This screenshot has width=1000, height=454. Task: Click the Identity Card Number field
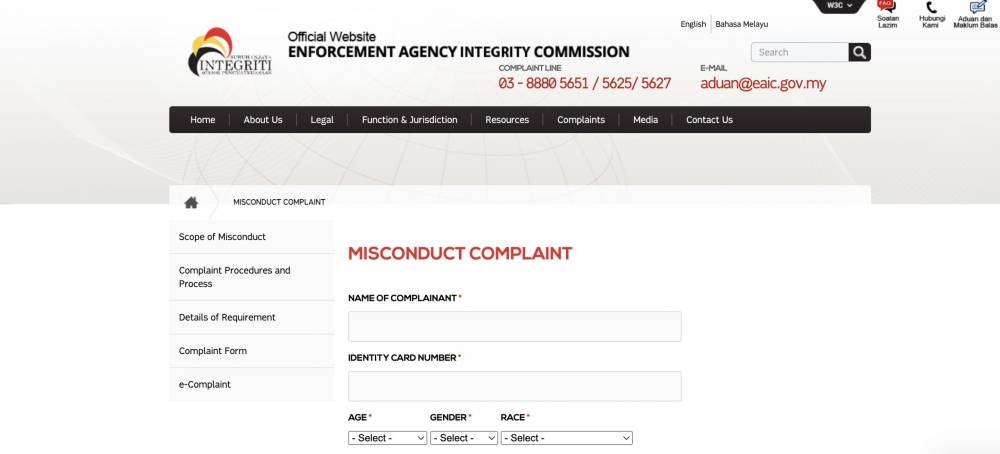[515, 386]
